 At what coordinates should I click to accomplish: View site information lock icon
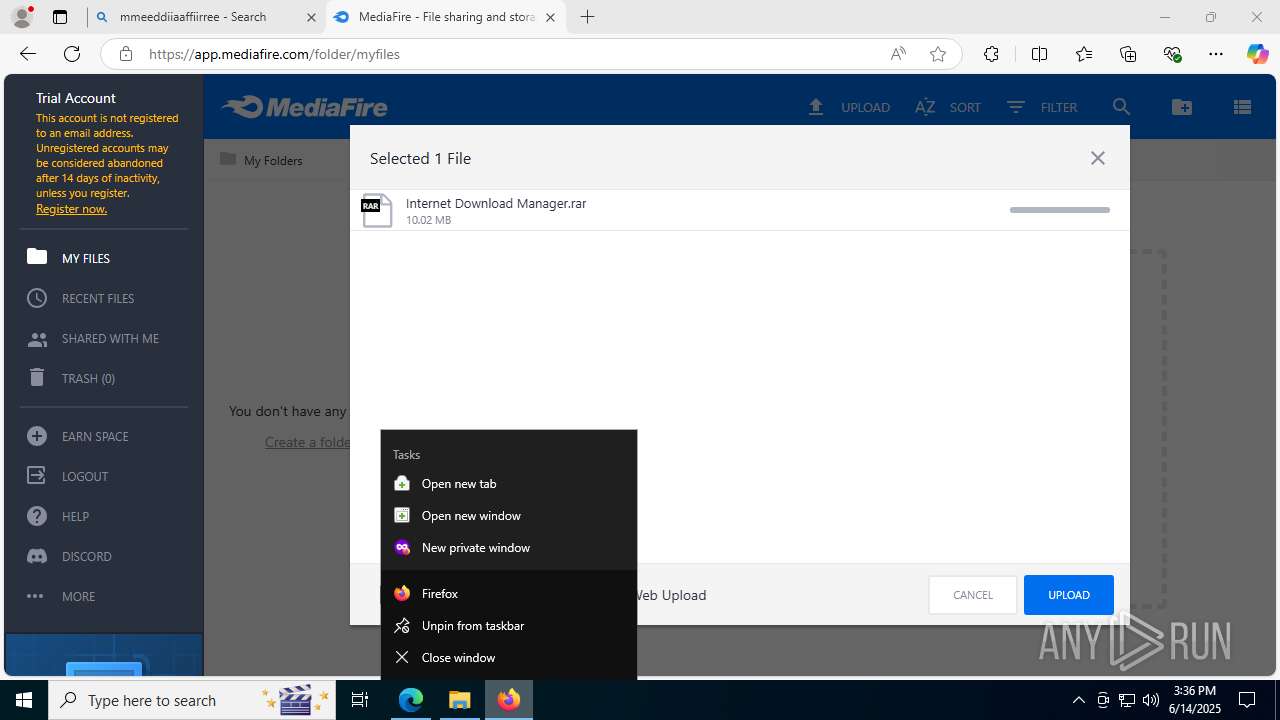coord(126,54)
